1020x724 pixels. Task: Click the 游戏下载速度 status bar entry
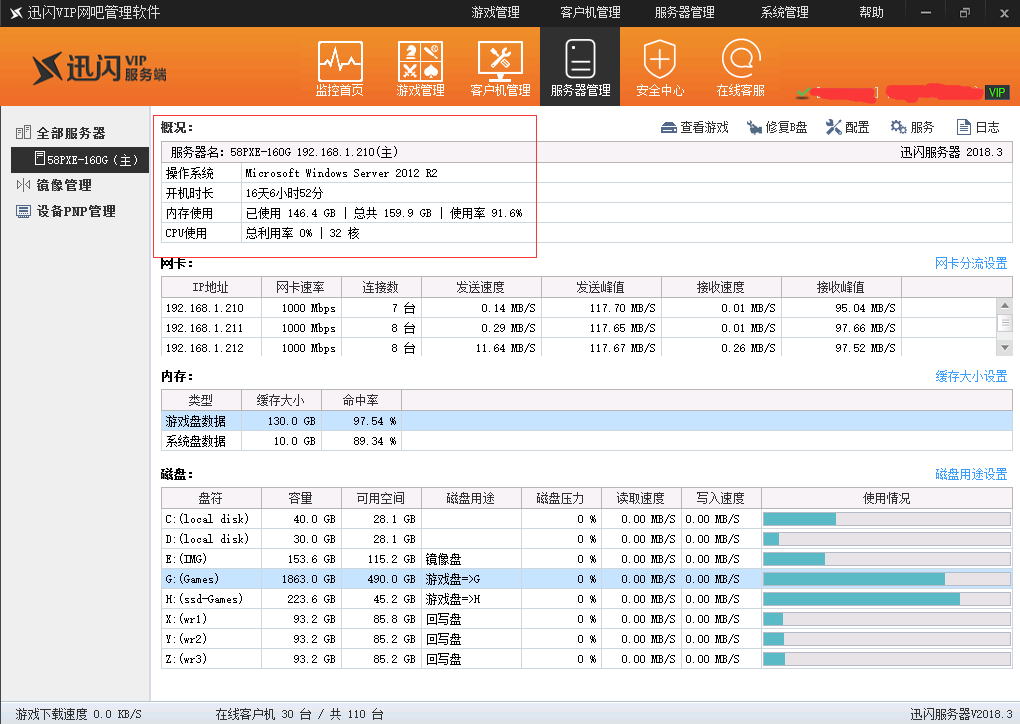tap(79, 714)
